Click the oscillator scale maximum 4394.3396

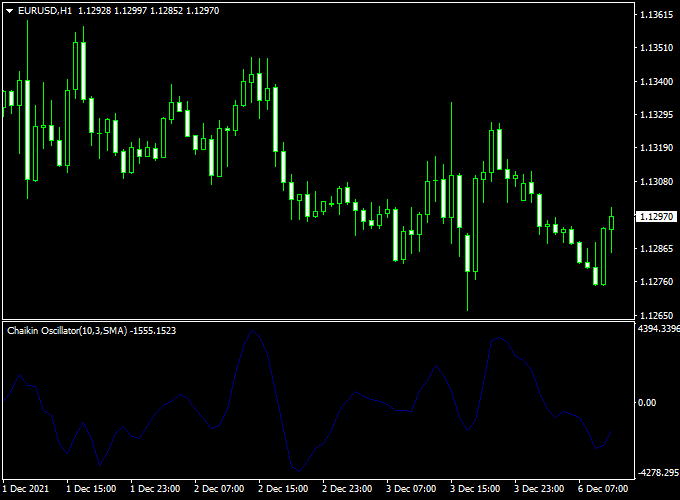[658, 329]
